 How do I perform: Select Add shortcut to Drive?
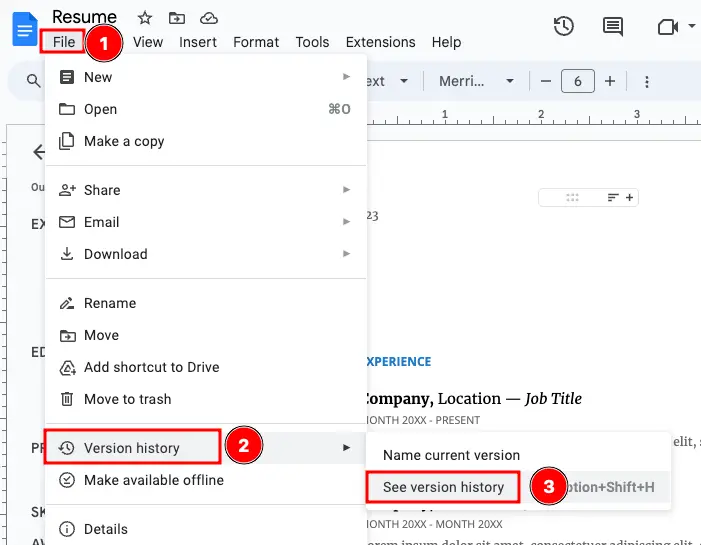(206, 367)
